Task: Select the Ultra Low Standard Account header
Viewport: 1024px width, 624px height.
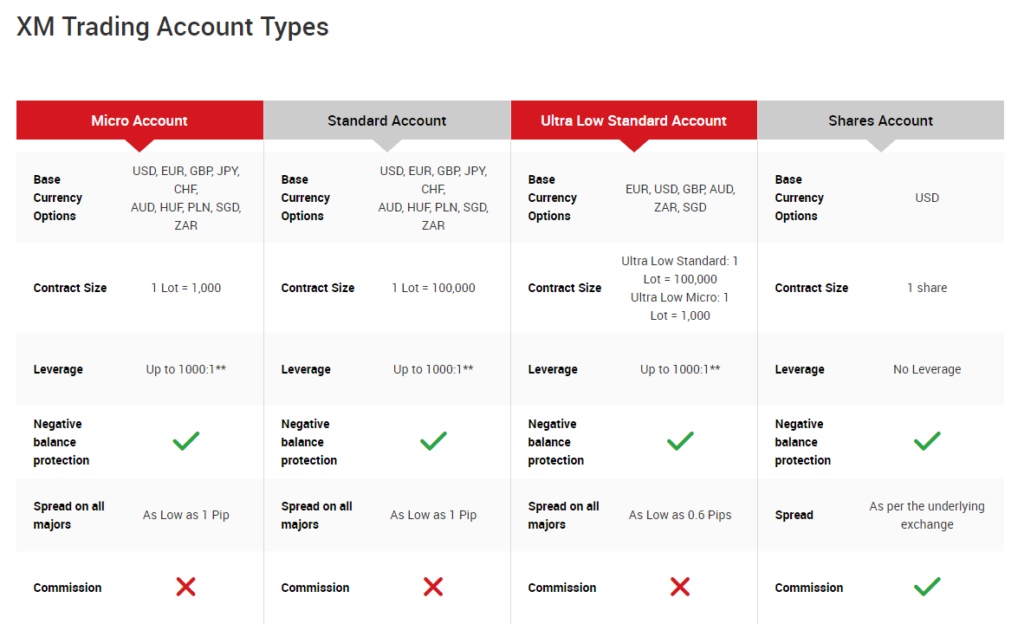Action: (633, 120)
